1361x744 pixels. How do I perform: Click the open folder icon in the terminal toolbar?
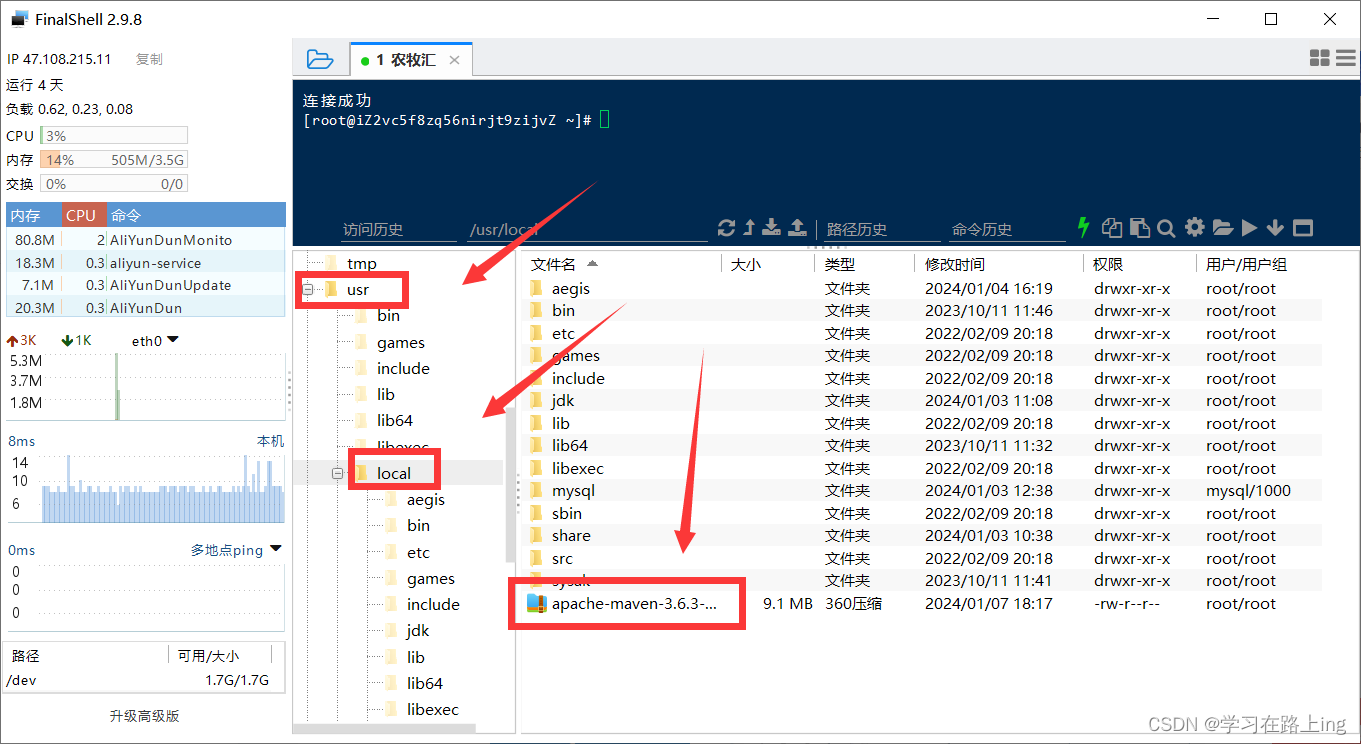pyautogui.click(x=1222, y=228)
